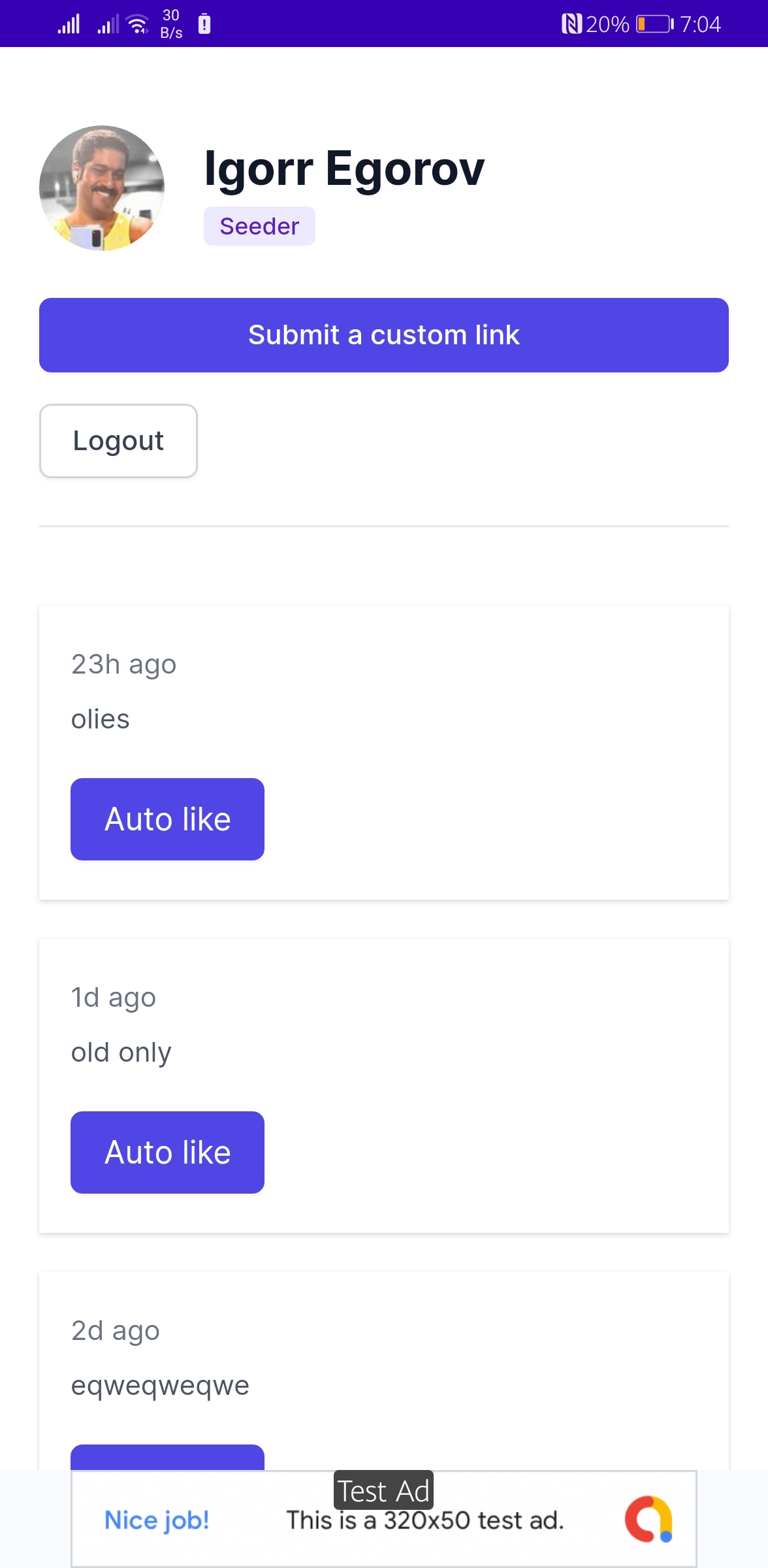
Task: Log out using the Logout button
Action: [x=118, y=441]
